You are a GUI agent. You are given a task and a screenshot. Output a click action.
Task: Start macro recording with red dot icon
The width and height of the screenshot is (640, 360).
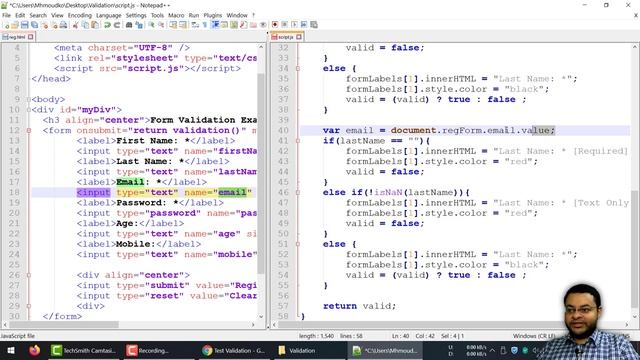point(275,25)
